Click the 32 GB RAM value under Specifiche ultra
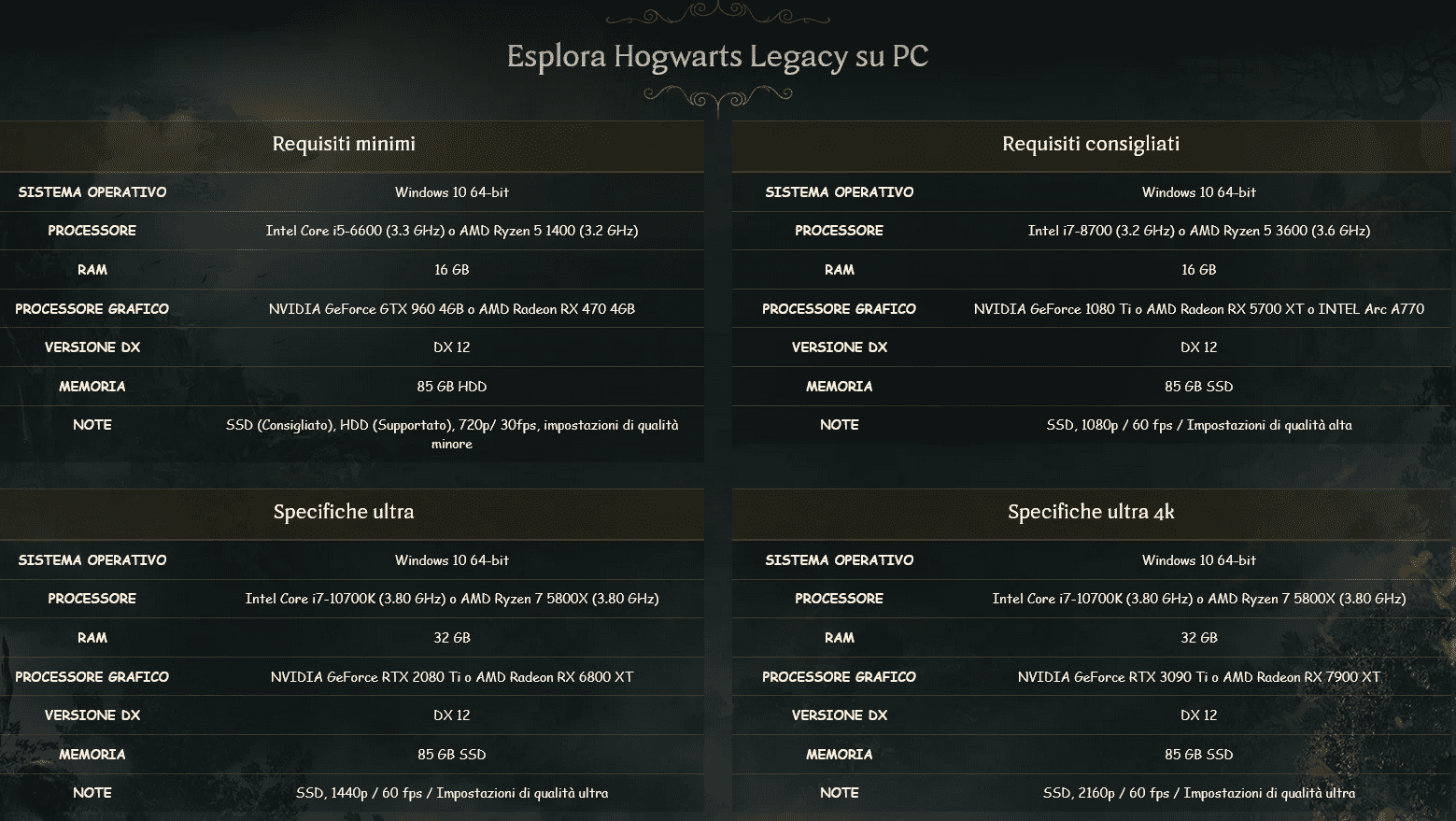The image size is (1456, 821). click(452, 638)
